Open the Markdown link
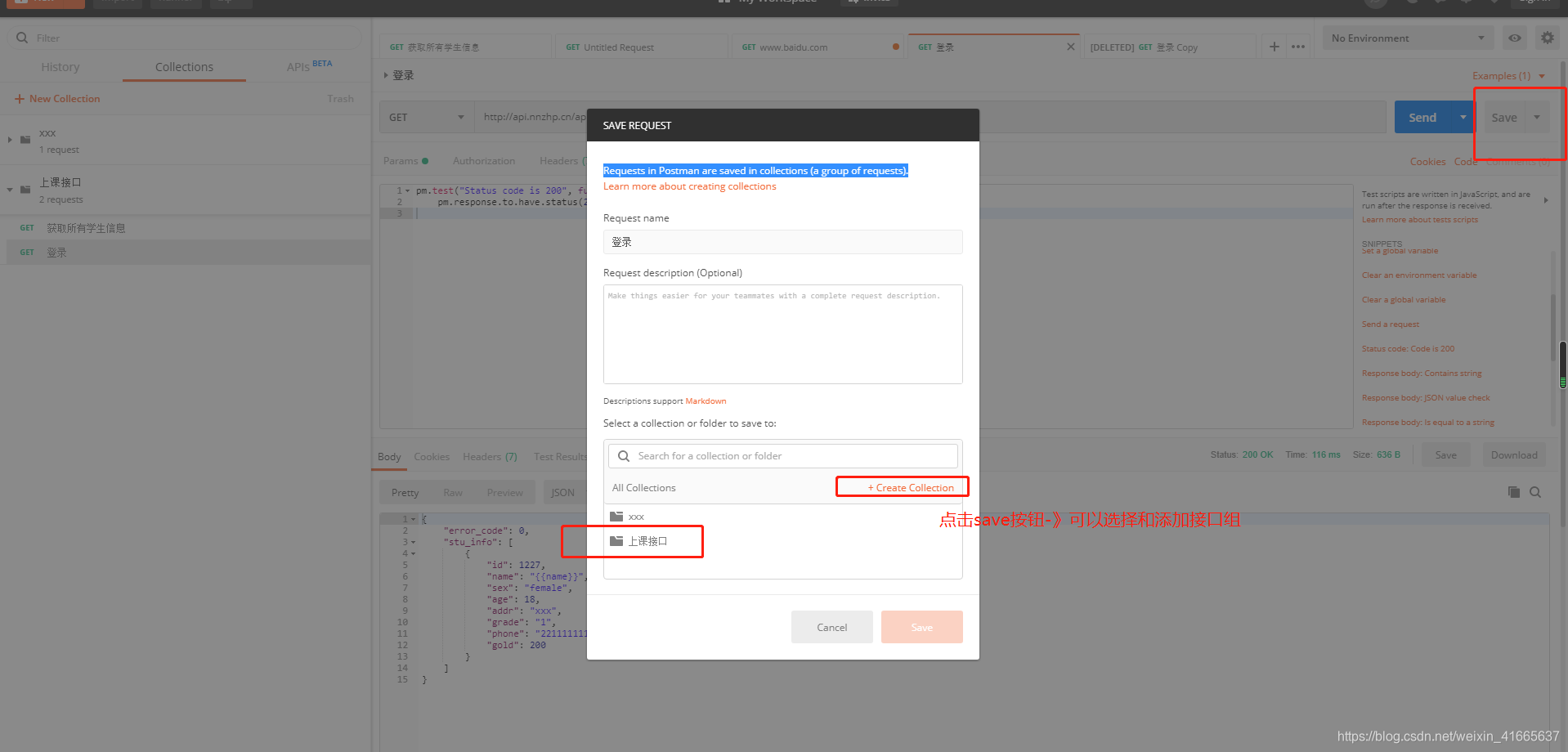 click(706, 401)
